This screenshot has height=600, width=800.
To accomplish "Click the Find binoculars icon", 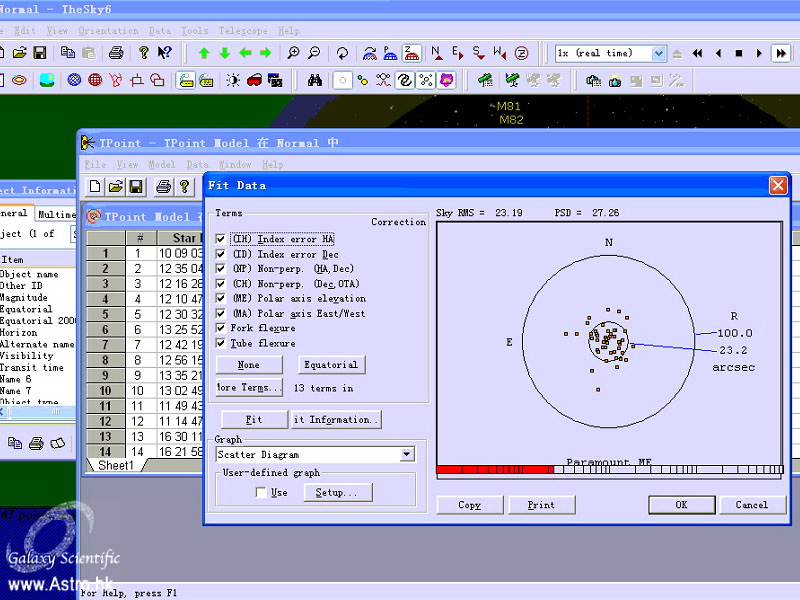I will tap(315, 80).
